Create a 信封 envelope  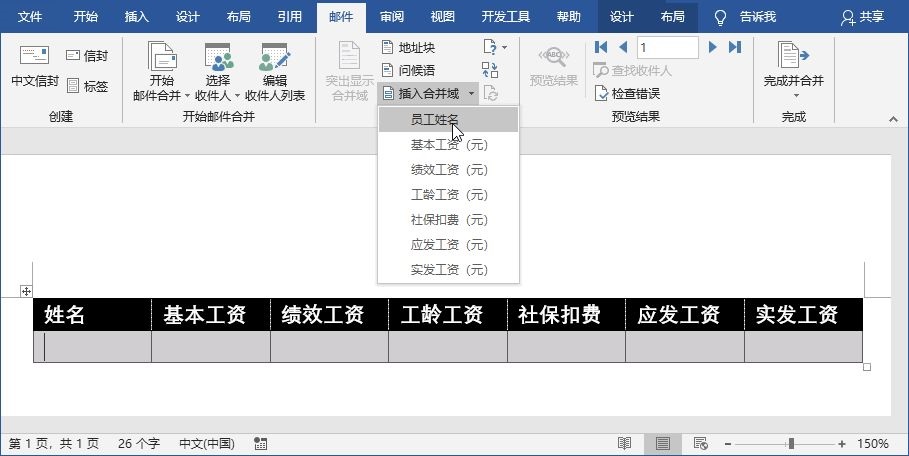(x=87, y=56)
